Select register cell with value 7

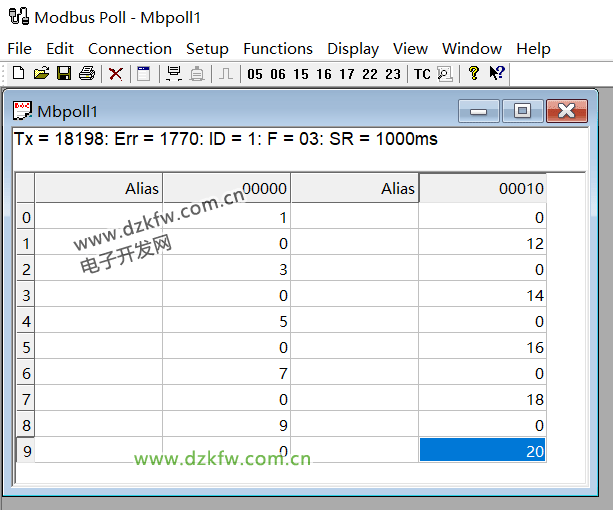coord(226,372)
